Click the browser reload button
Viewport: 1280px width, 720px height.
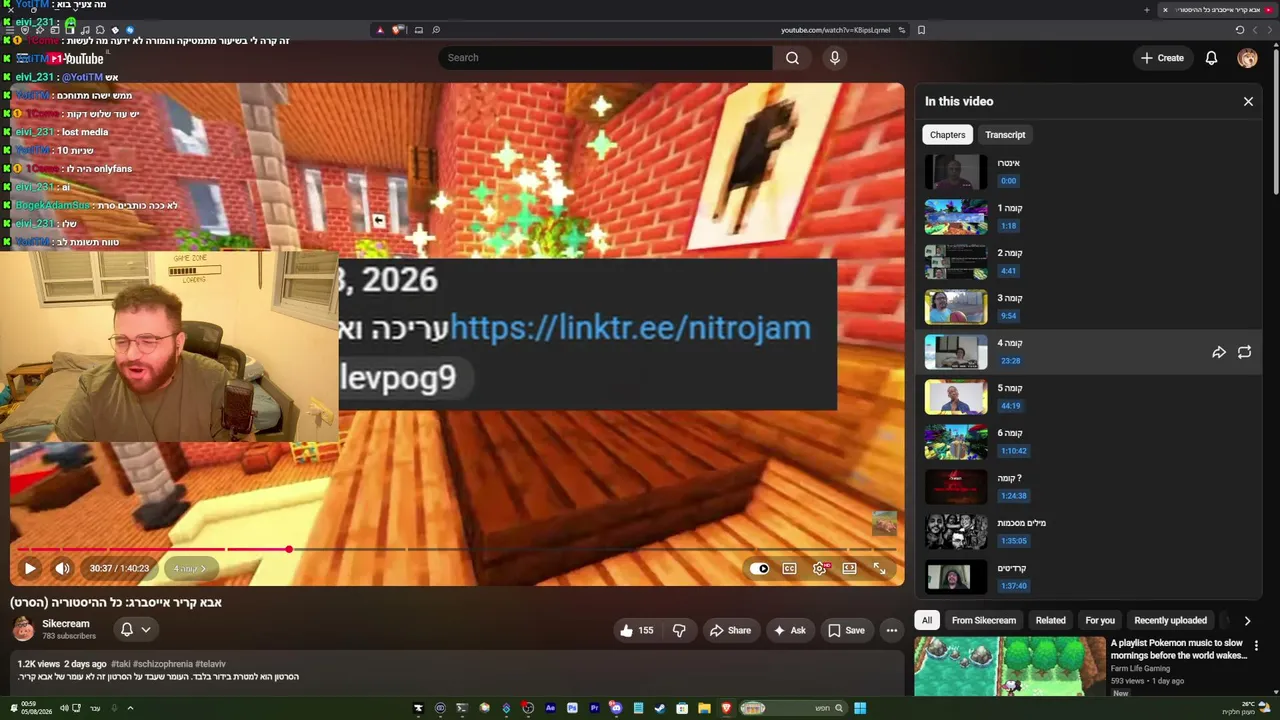[1239, 30]
